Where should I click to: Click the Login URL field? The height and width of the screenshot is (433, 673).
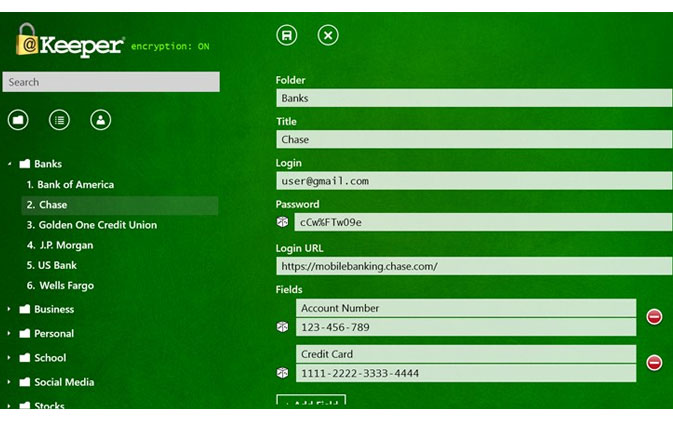click(474, 266)
